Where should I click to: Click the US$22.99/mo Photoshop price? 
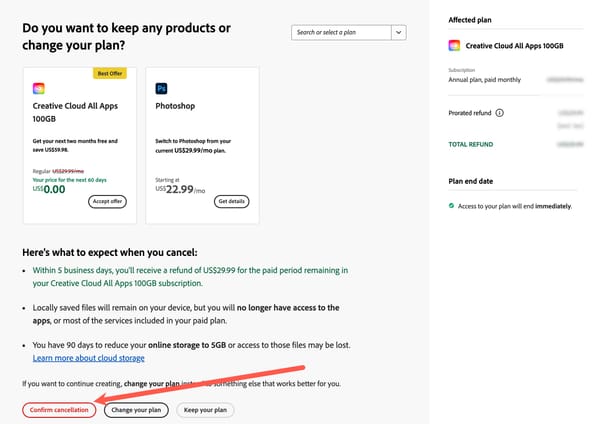181,188
